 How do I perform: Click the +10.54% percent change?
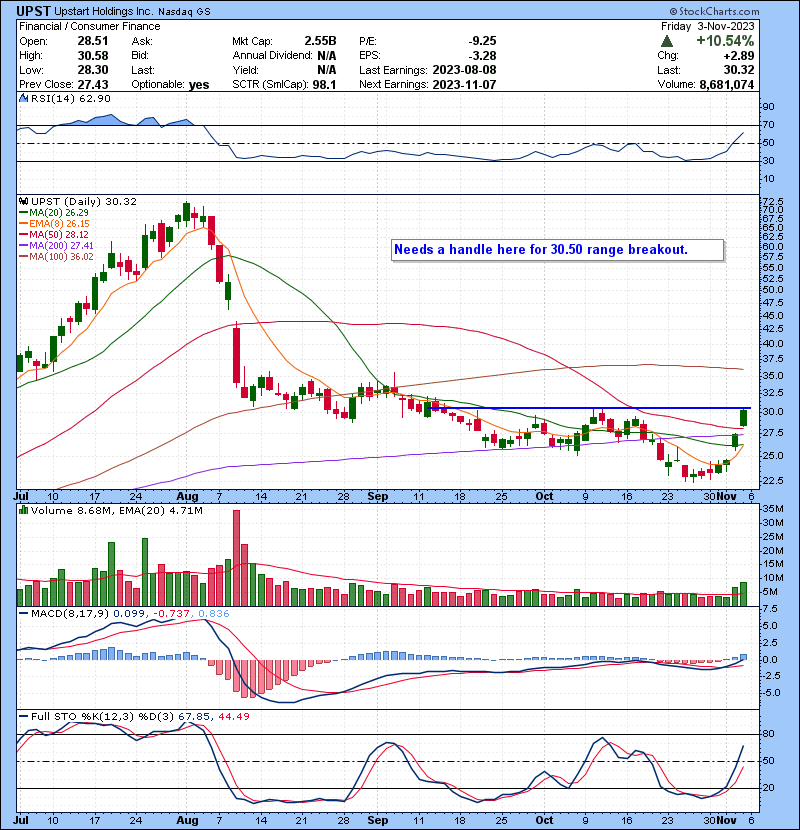(x=725, y=41)
